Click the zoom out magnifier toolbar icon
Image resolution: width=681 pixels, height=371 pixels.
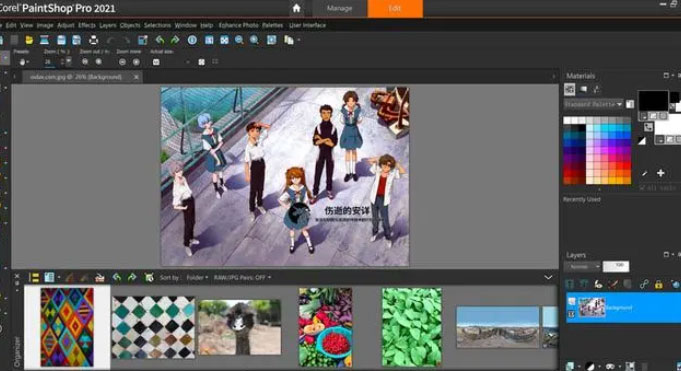239,40
